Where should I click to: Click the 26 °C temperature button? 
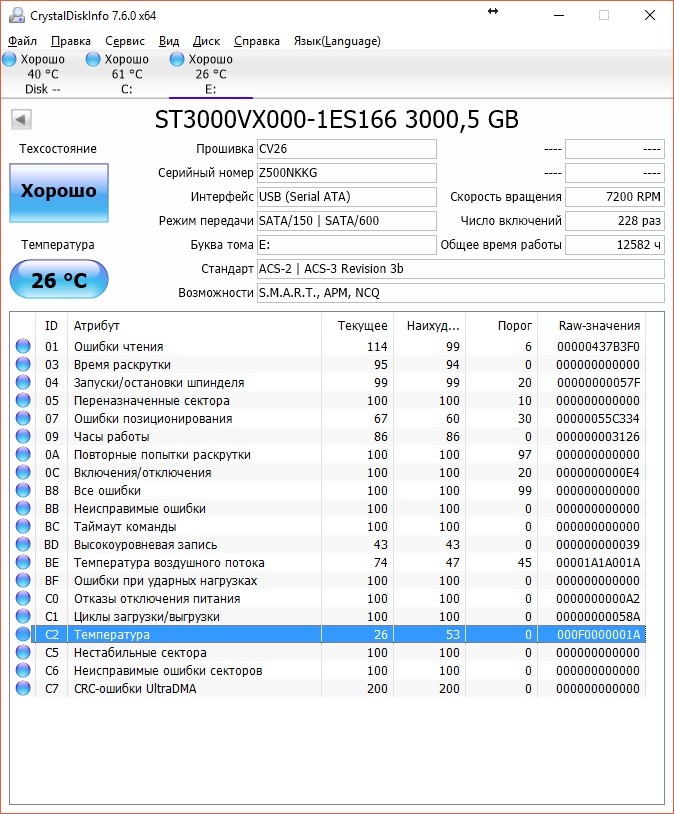pyautogui.click(x=59, y=279)
